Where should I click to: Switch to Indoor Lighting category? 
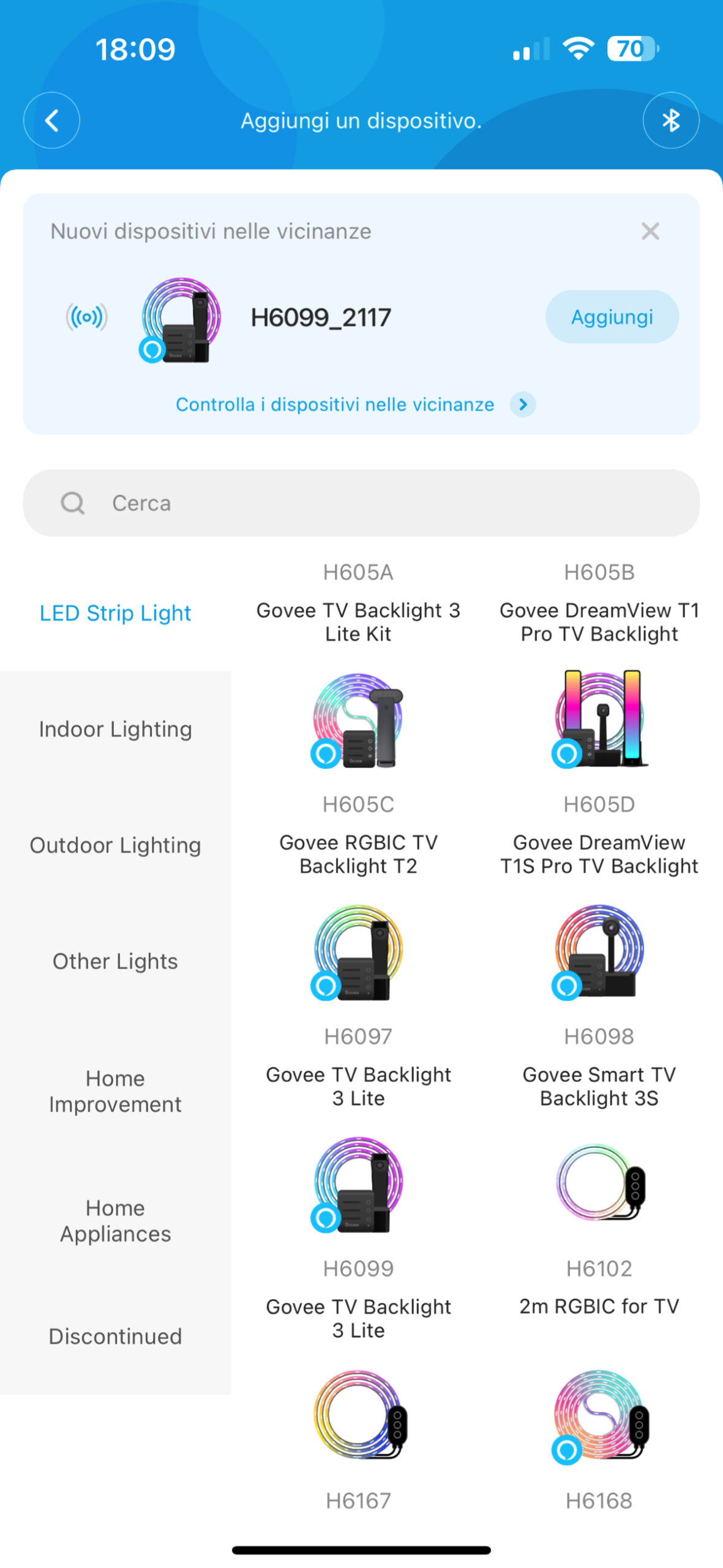click(115, 729)
